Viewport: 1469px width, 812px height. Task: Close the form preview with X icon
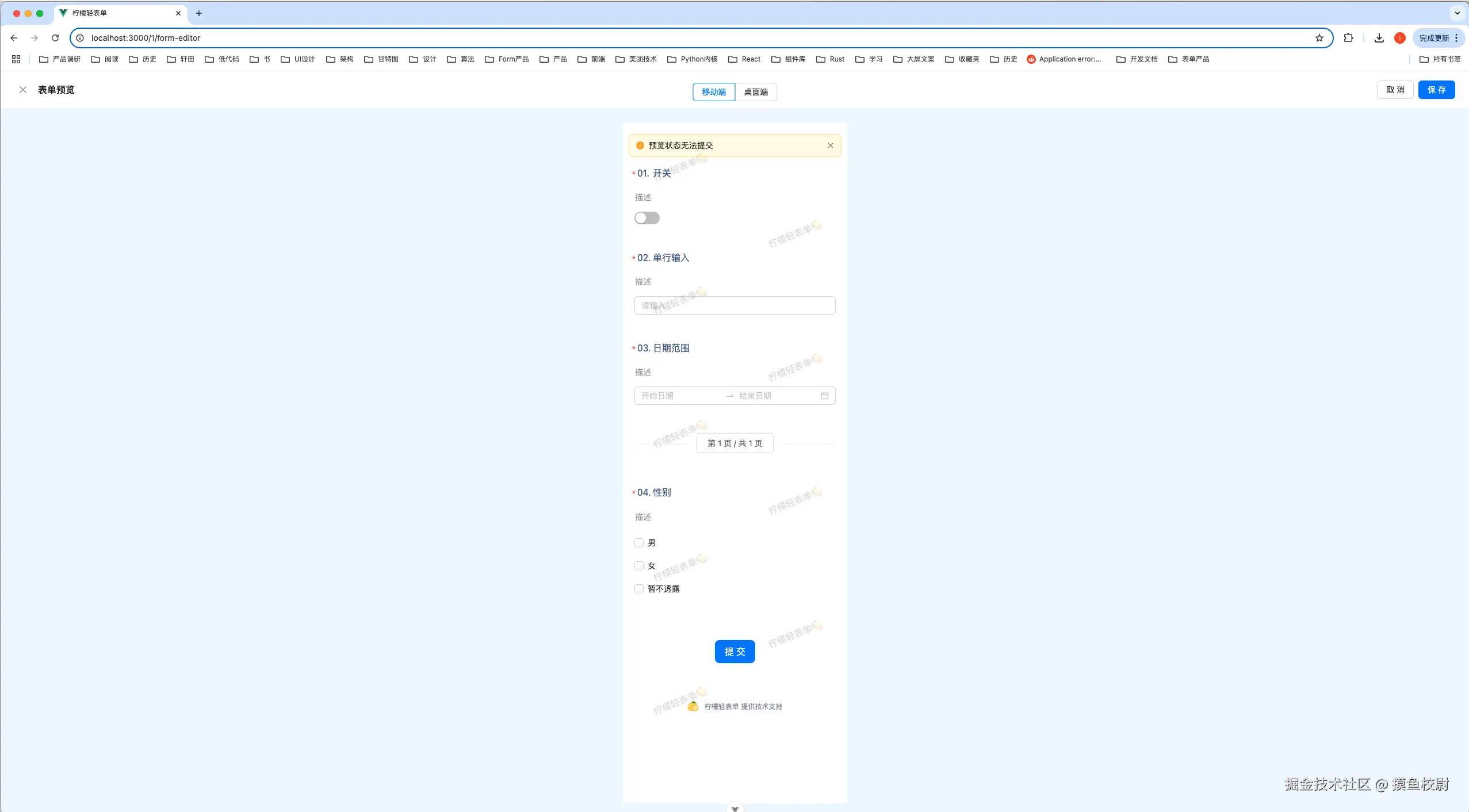tap(23, 90)
